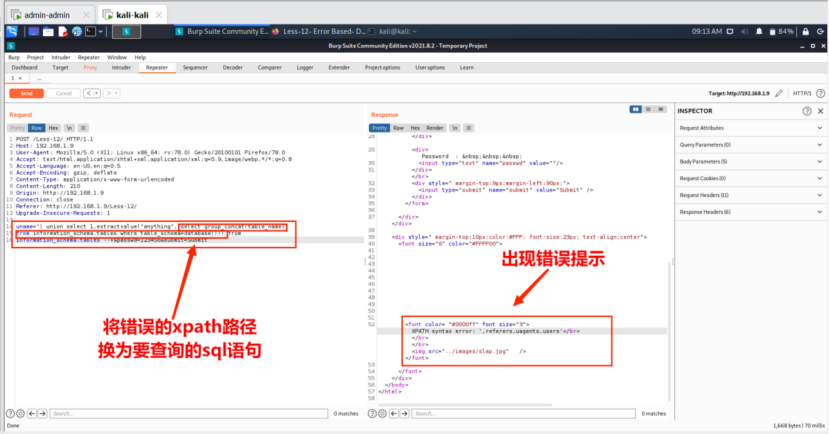The width and height of the screenshot is (829, 434).
Task: Click the text editor launcher in the panel
Action: (62, 32)
